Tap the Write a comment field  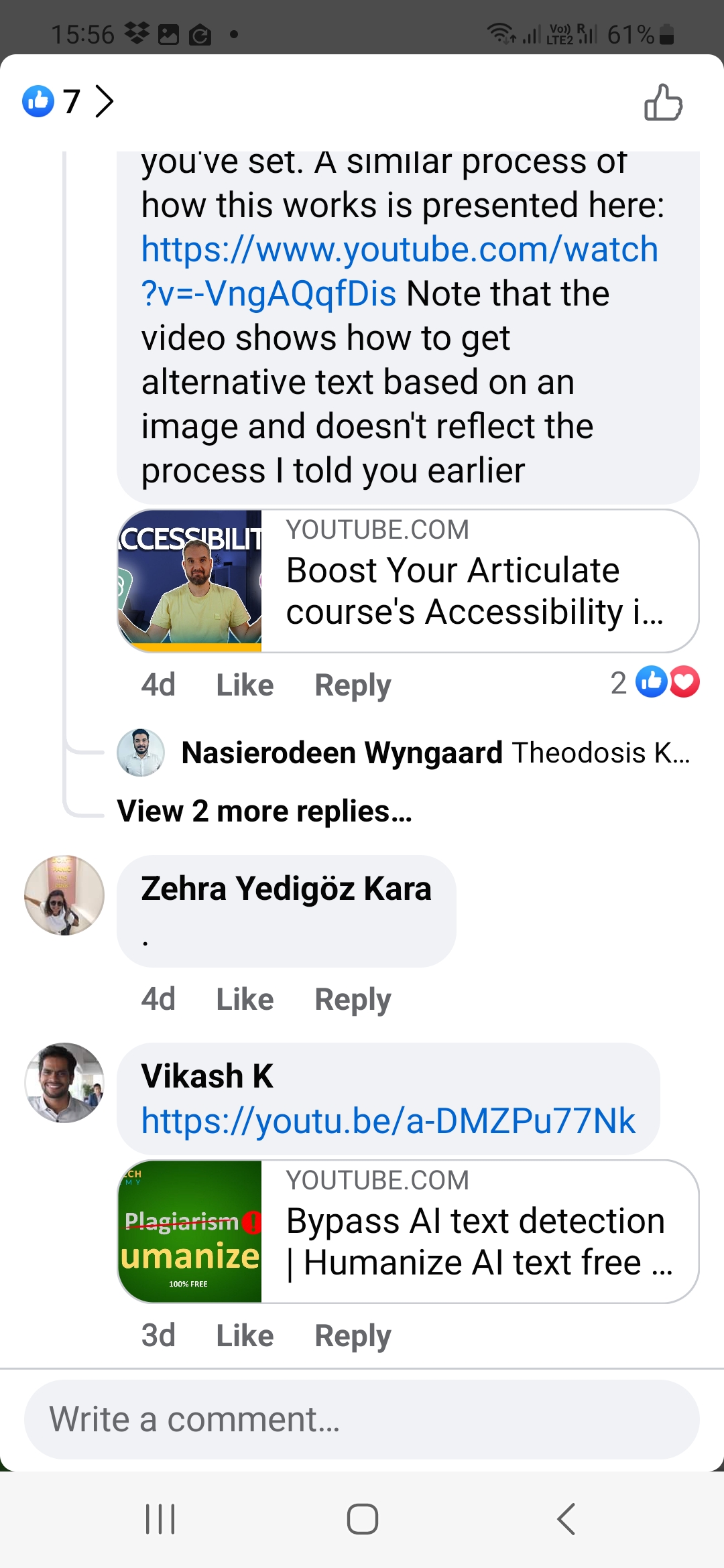click(x=362, y=1419)
